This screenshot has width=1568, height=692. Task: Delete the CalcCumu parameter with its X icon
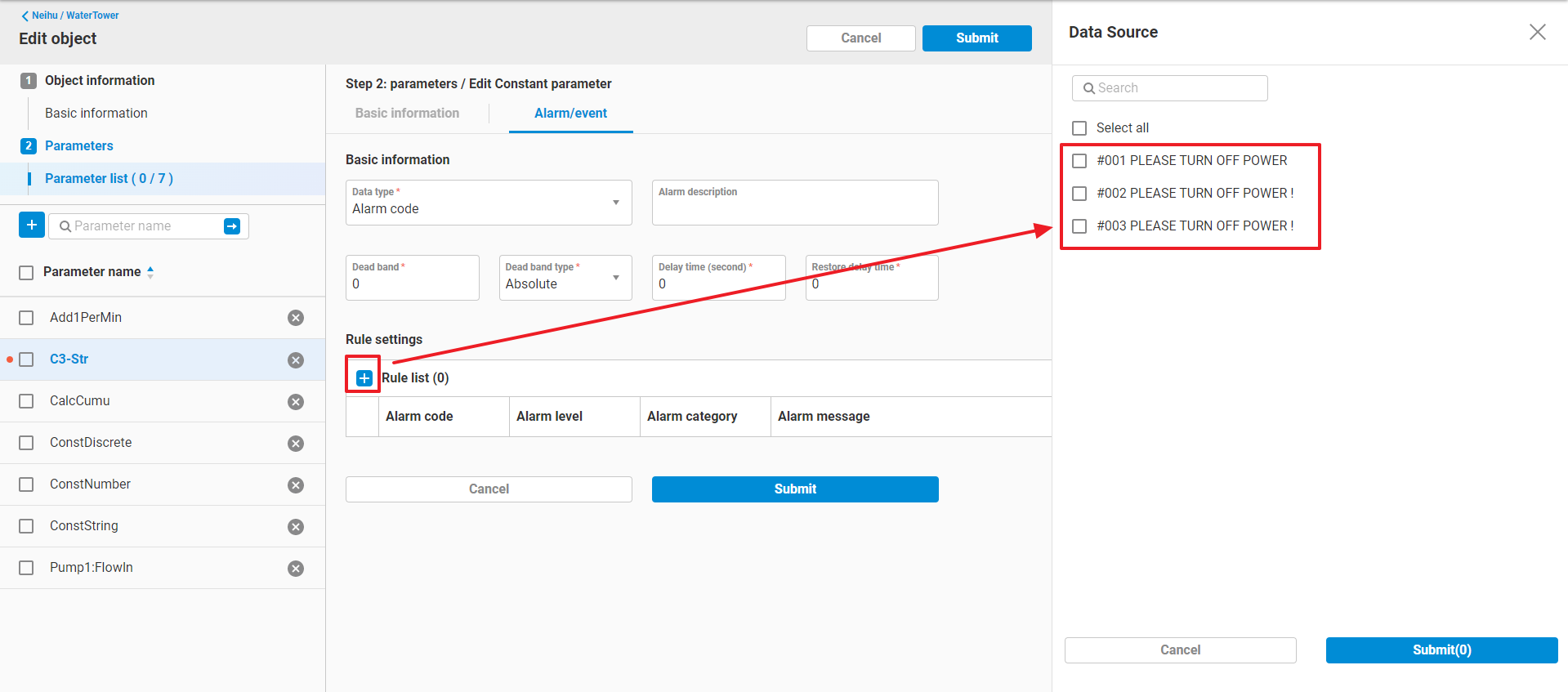[x=296, y=401]
